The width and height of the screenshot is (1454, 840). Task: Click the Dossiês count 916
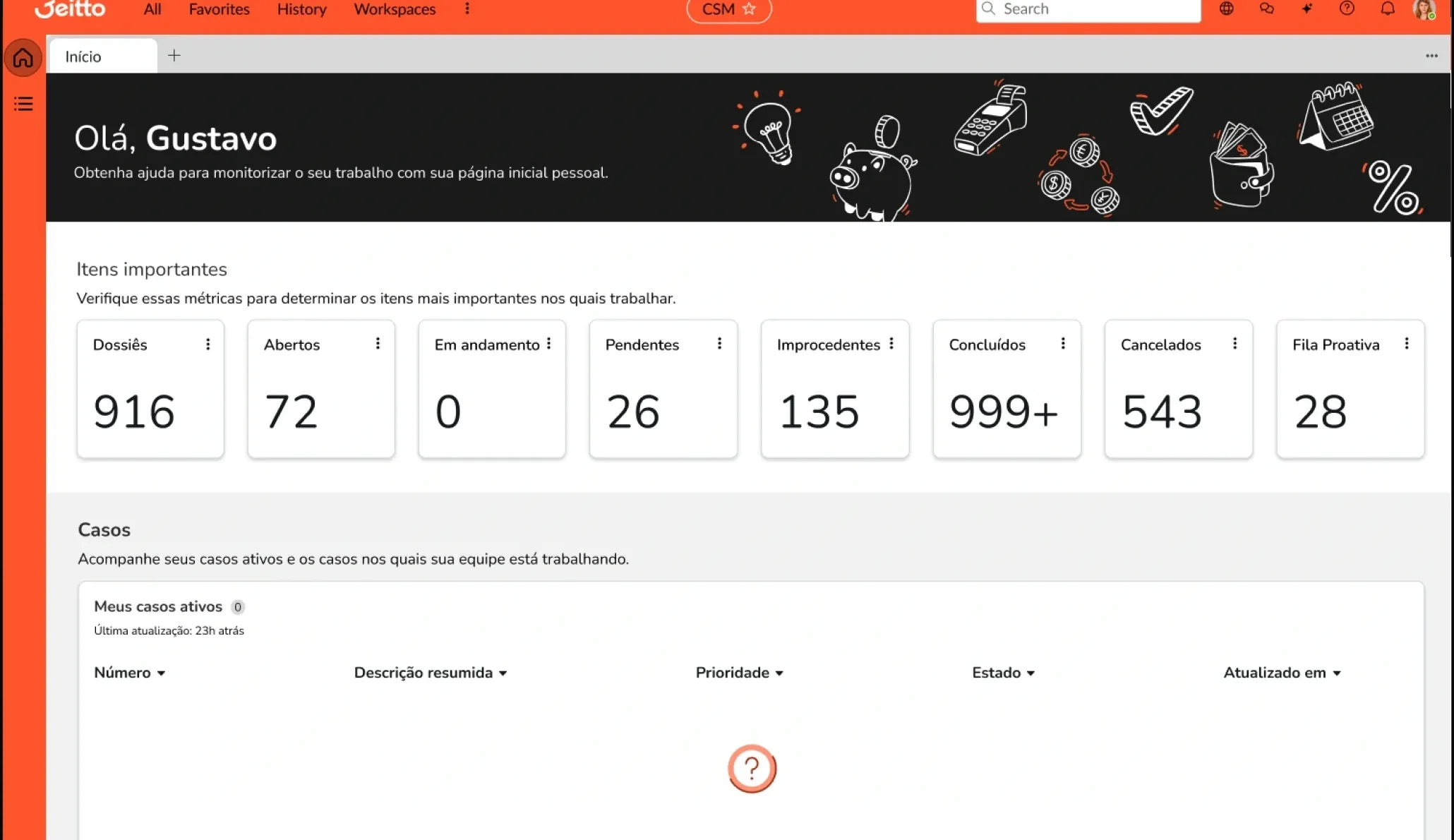click(133, 412)
